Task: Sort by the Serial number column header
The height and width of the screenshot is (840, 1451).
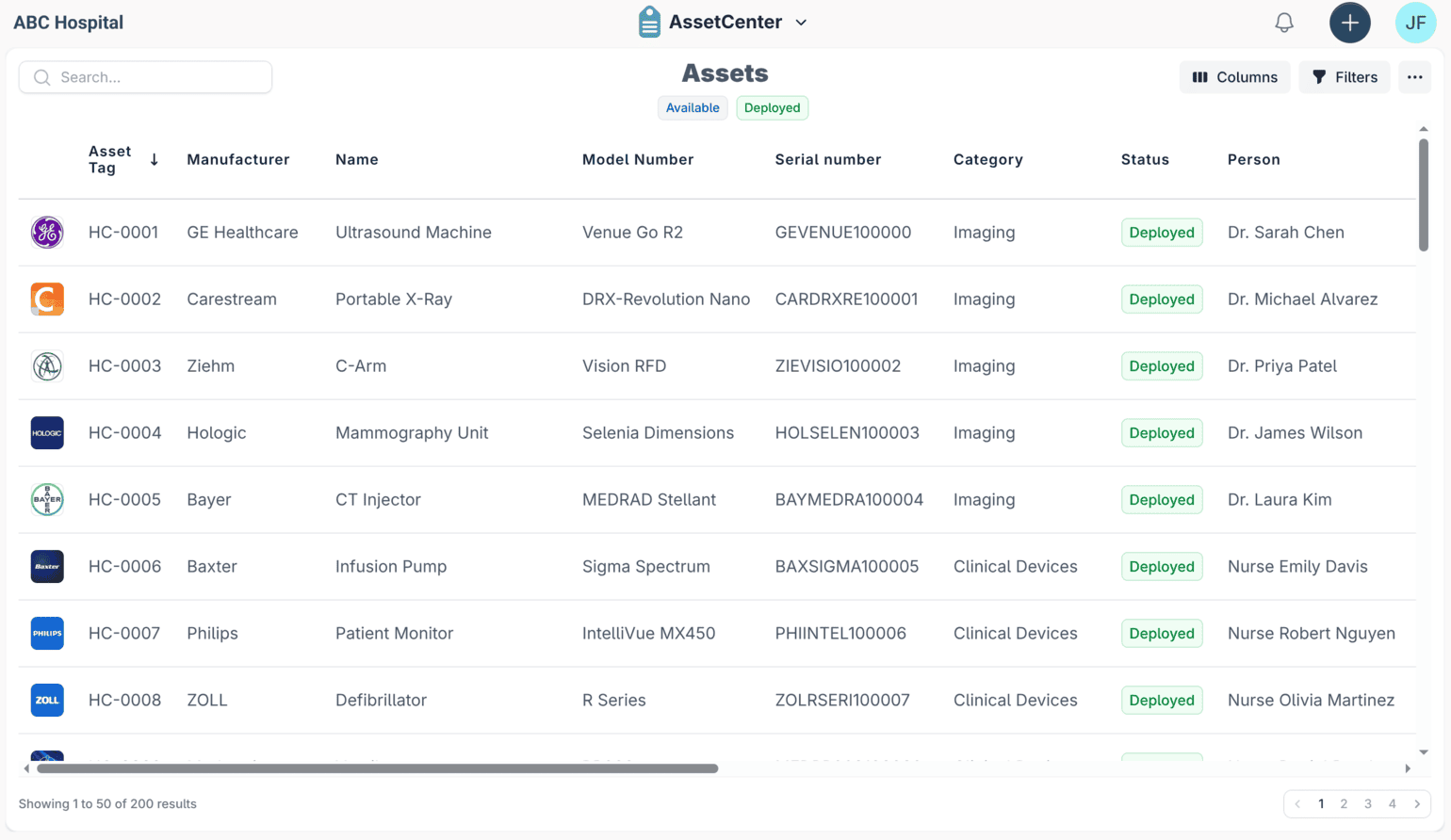Action: (x=828, y=159)
